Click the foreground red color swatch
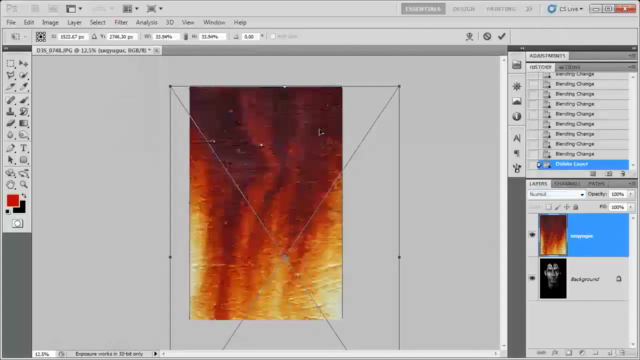 coord(12,200)
